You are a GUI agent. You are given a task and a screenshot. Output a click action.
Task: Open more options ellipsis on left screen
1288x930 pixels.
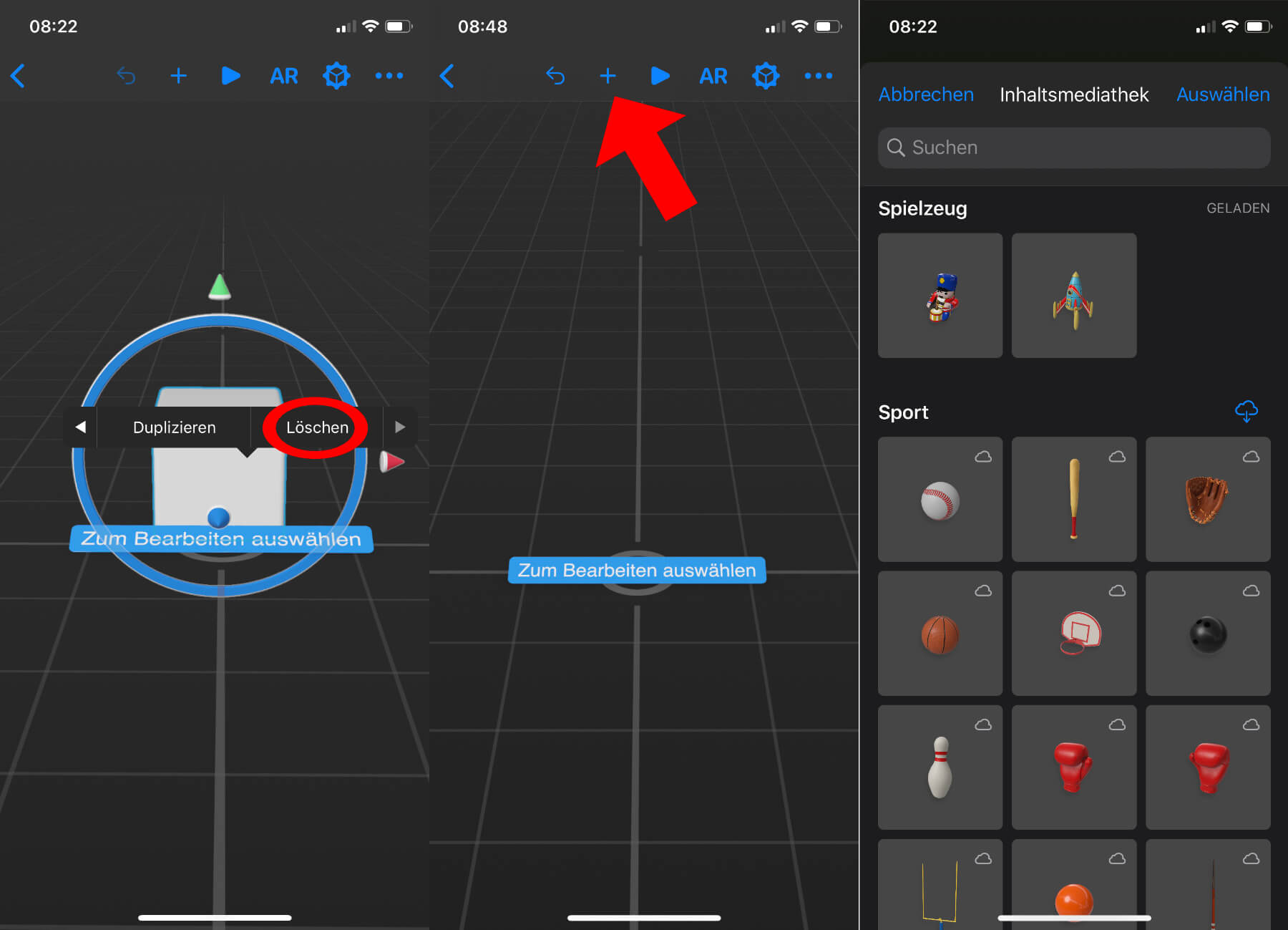click(389, 75)
